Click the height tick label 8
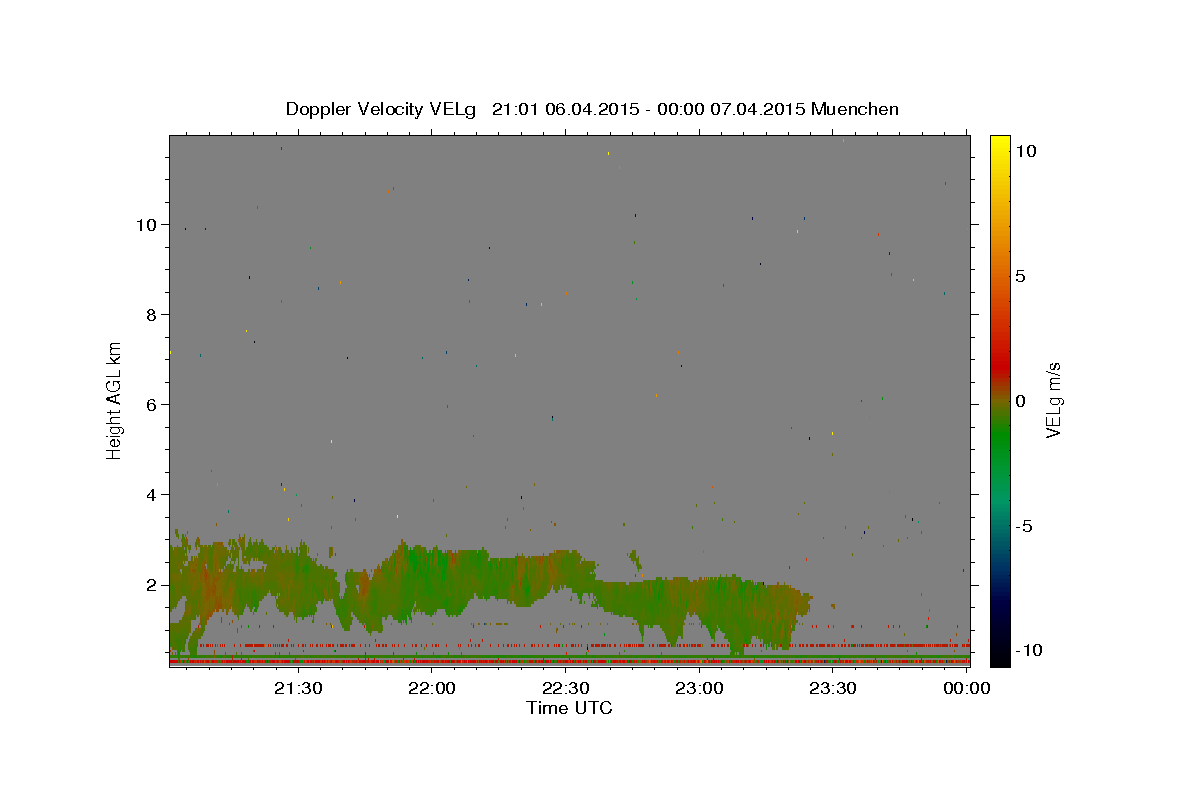Screen dimensions: 1200x800 153,314
